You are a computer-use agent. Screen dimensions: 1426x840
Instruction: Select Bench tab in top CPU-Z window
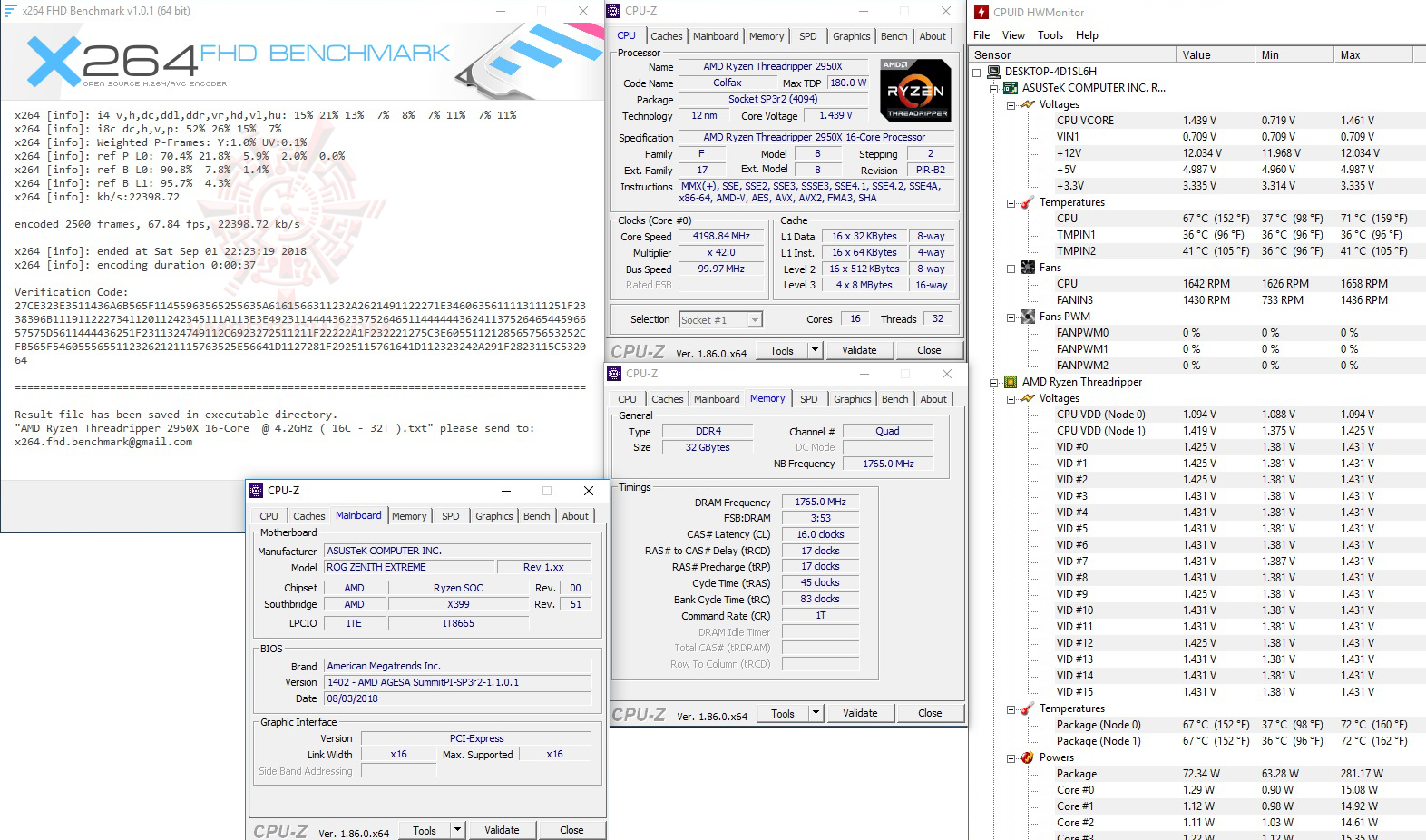tap(894, 36)
